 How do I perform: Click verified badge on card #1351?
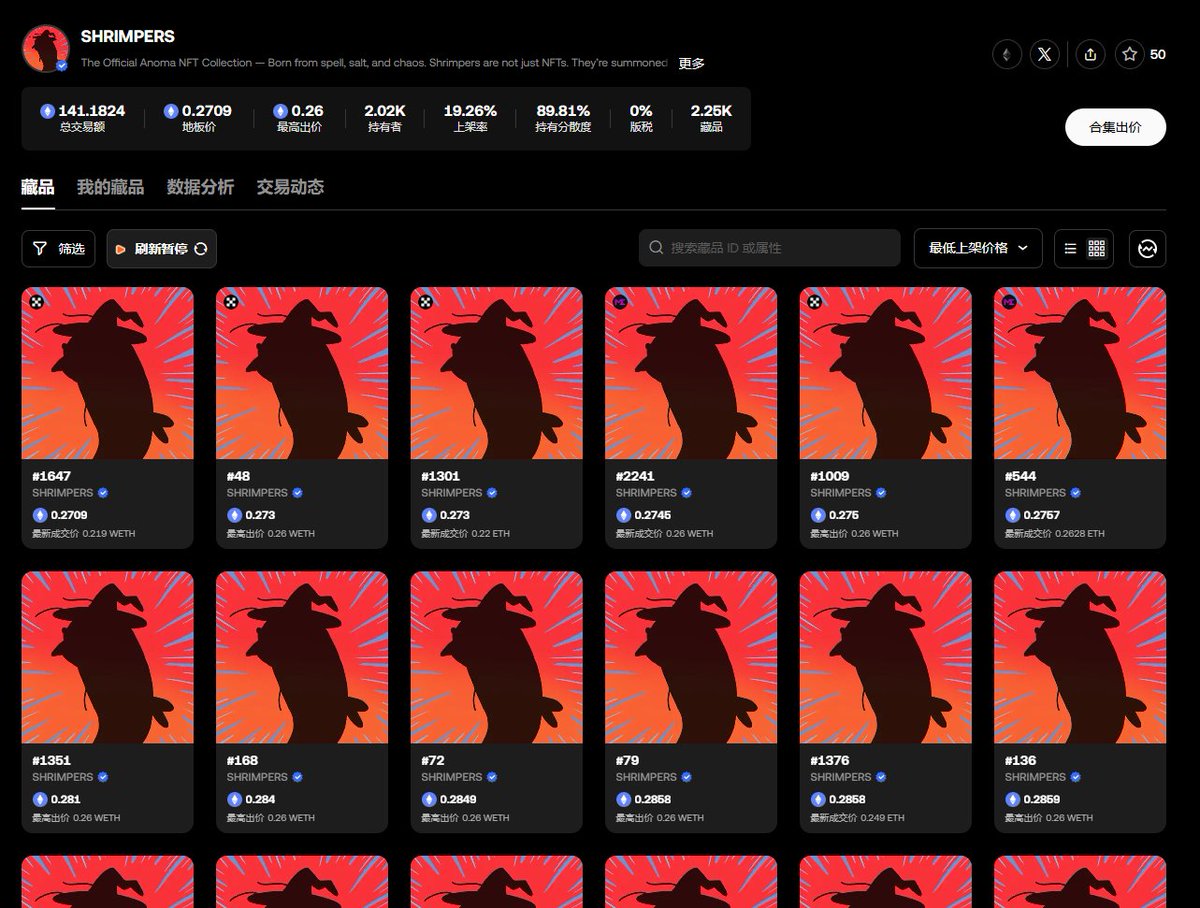103,777
